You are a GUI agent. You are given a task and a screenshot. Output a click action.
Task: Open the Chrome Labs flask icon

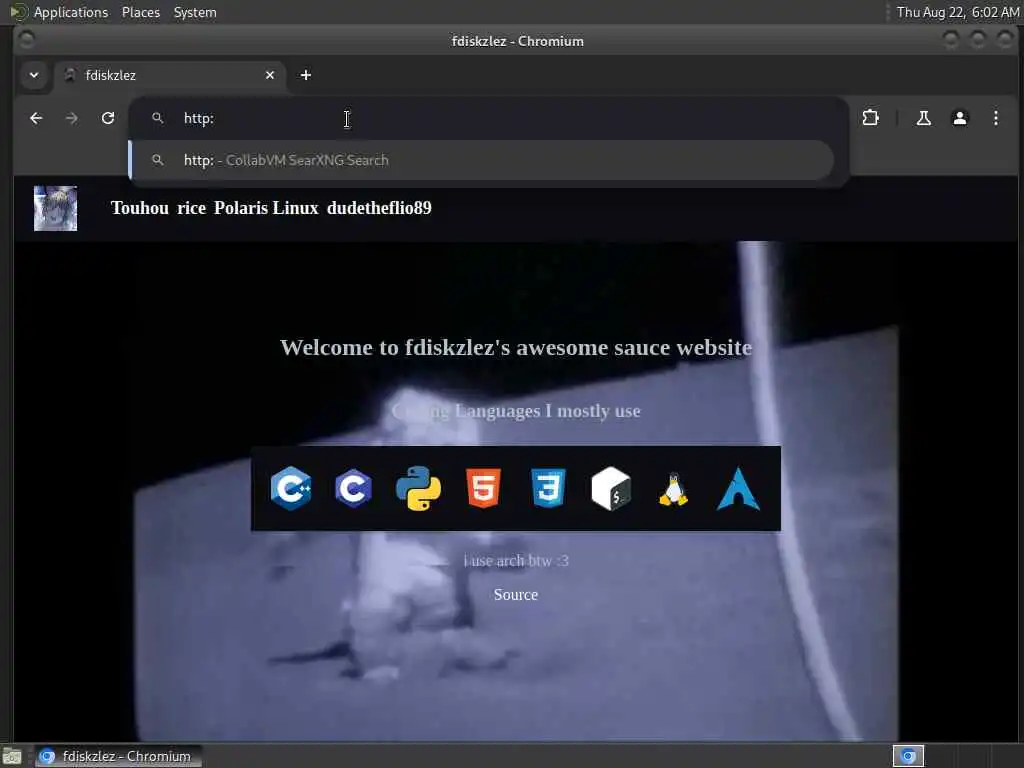coord(923,118)
